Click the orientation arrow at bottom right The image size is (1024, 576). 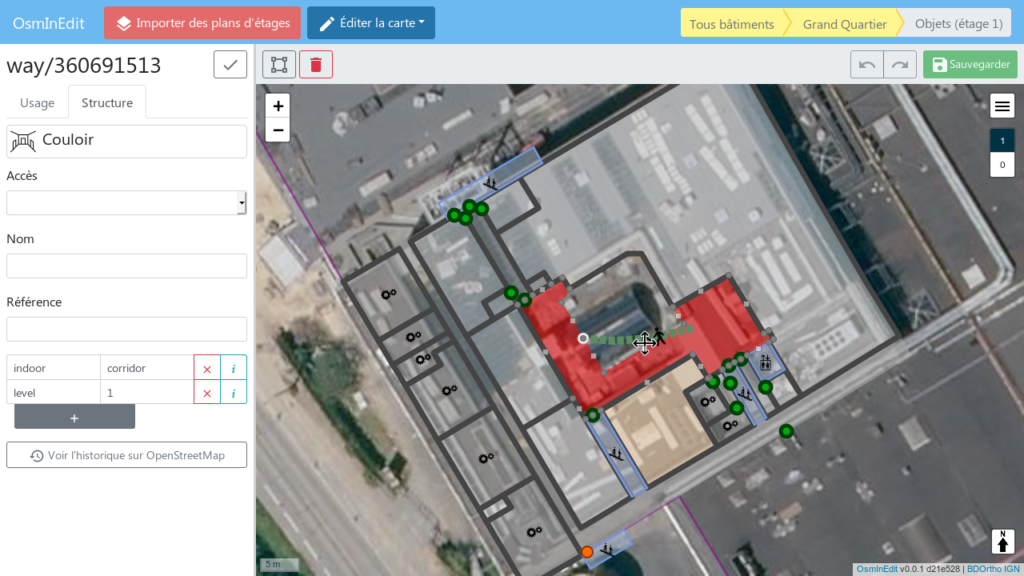point(1002,541)
